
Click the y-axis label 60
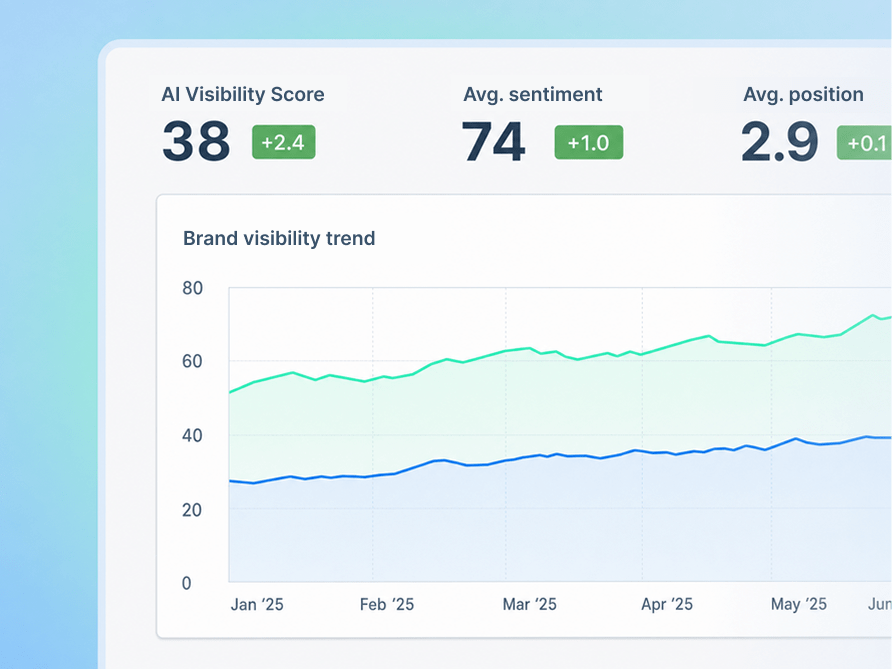[x=192, y=362]
